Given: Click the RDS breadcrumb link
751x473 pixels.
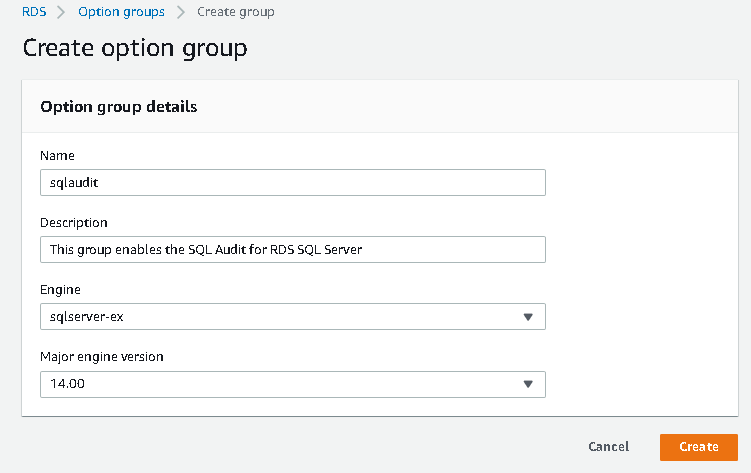Looking at the screenshot, I should tap(34, 12).
